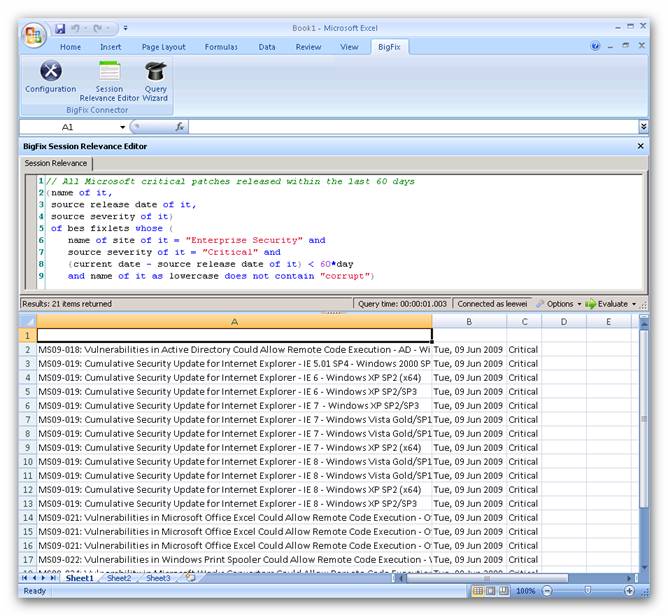Go to the first sheet tab arrow
The height and width of the screenshot is (616, 668).
(24, 578)
